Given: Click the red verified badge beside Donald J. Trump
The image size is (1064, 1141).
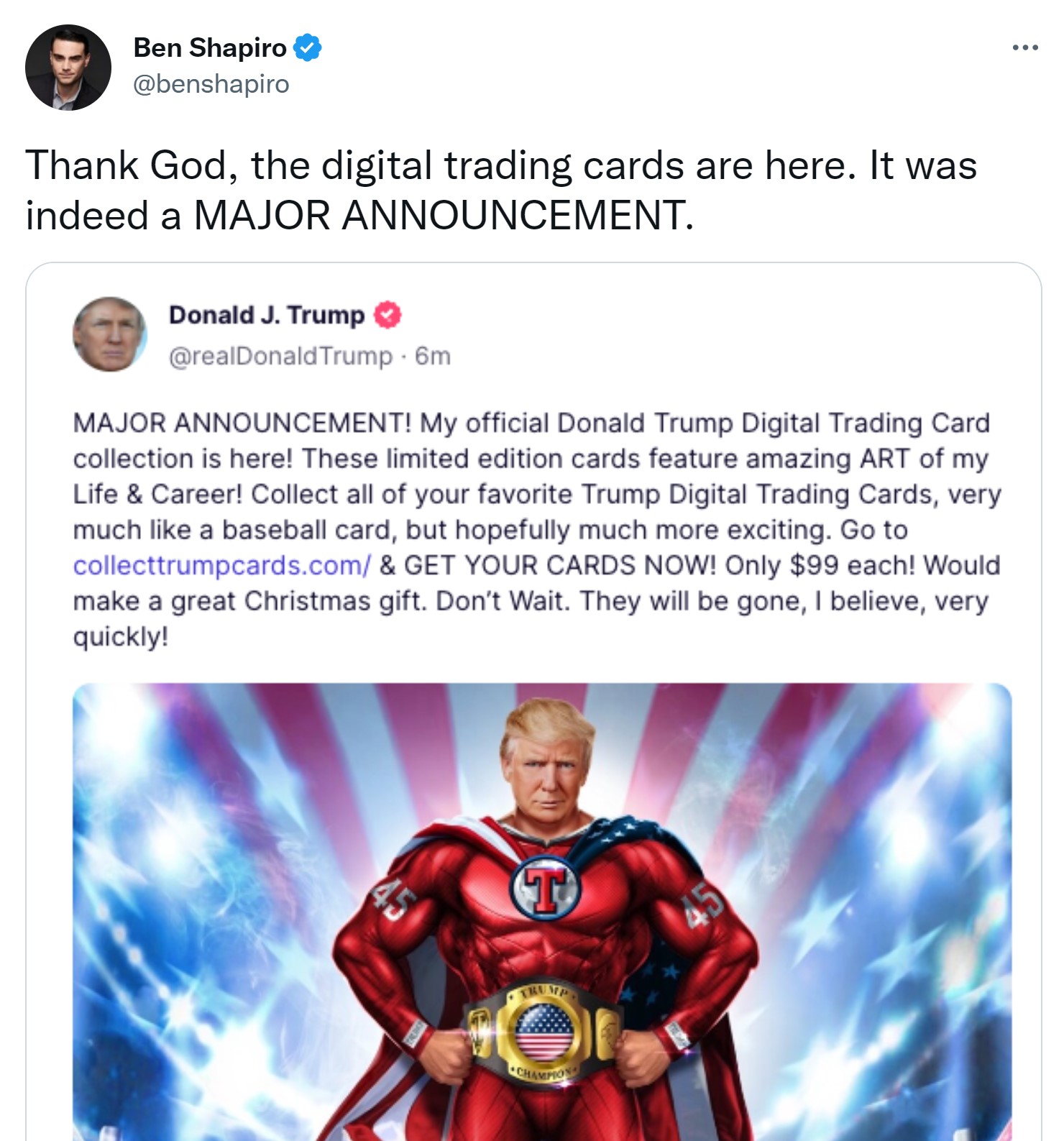Looking at the screenshot, I should pos(387,315).
